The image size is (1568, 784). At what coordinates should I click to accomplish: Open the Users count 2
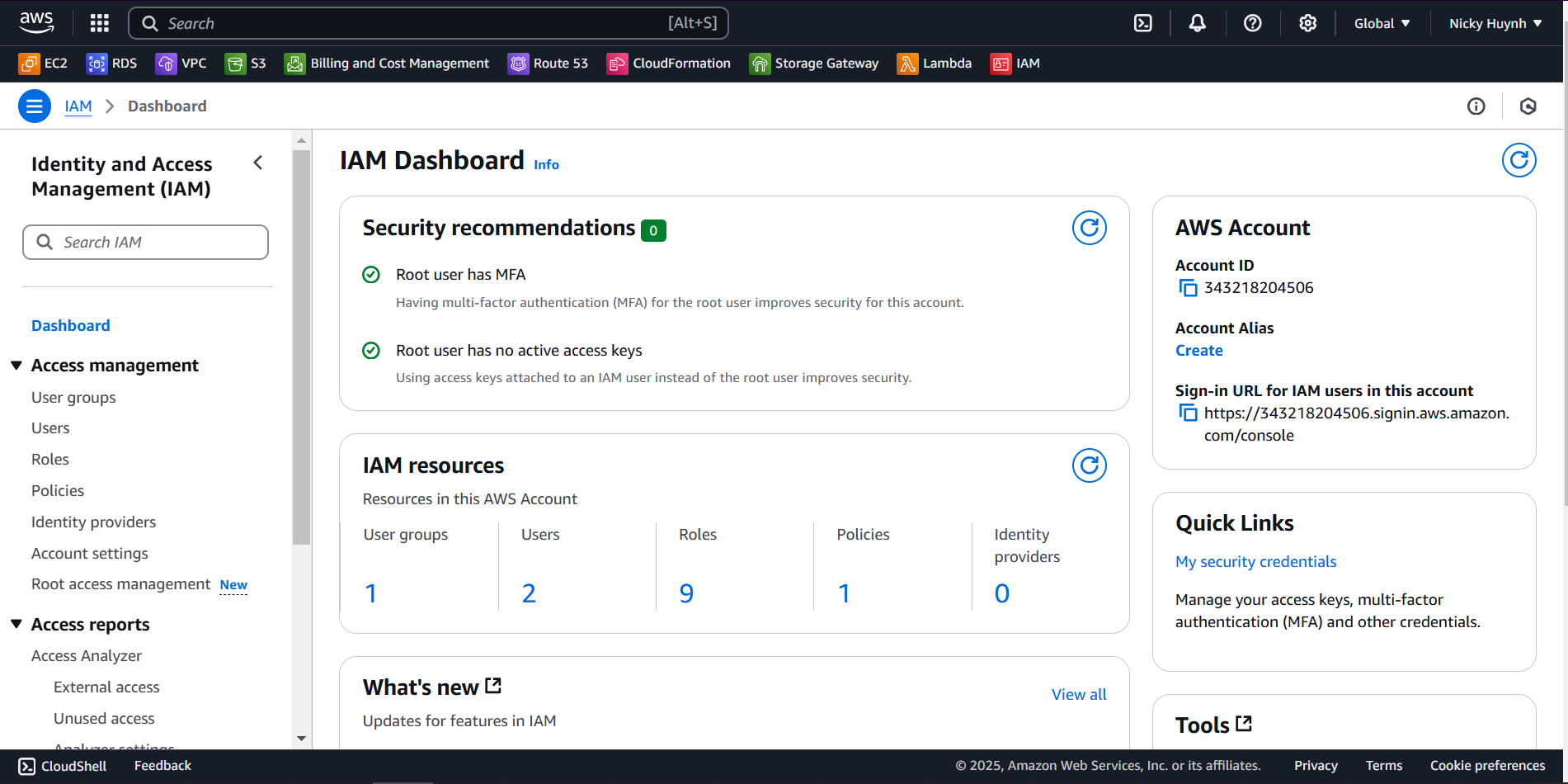point(529,593)
